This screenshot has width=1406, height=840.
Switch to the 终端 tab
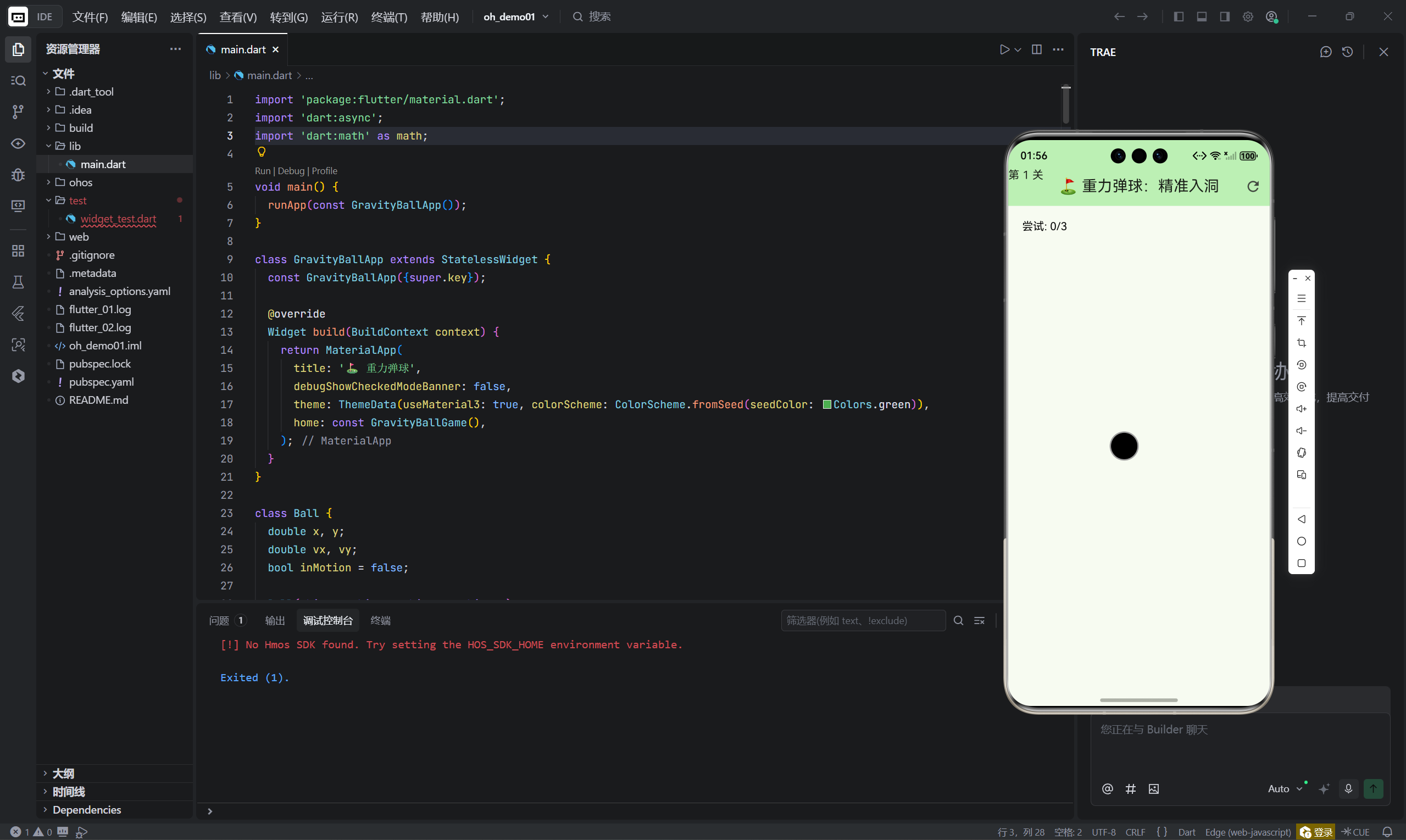[380, 620]
